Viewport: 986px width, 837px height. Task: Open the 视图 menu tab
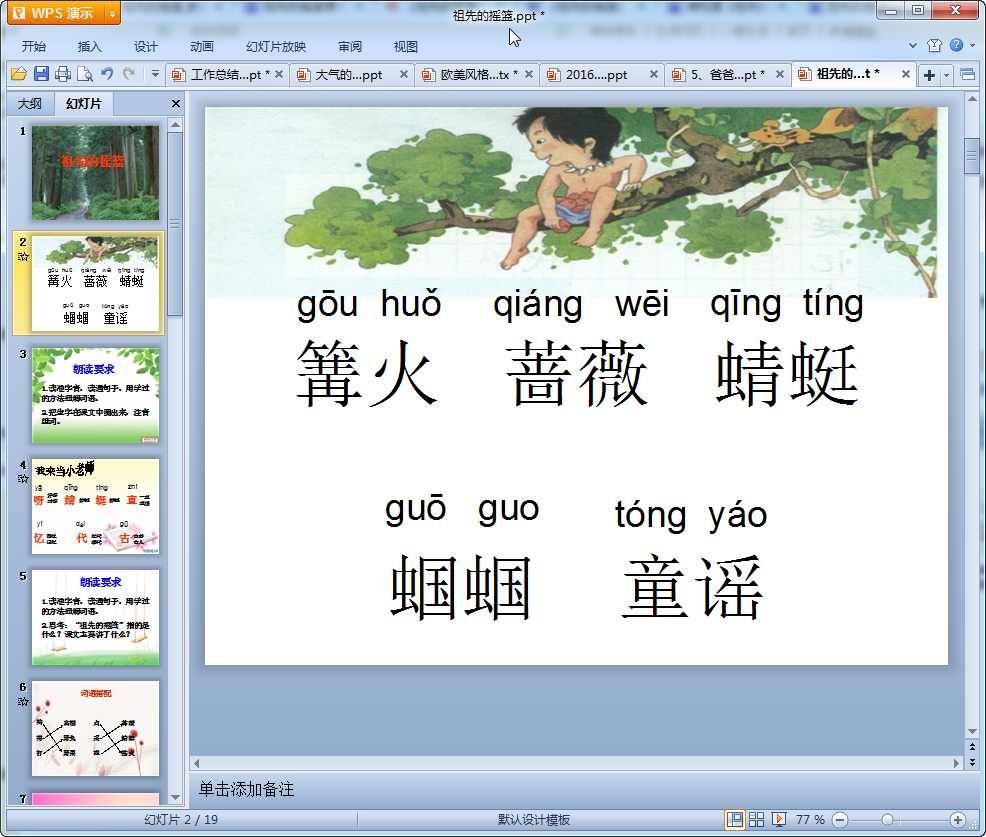pyautogui.click(x=406, y=47)
